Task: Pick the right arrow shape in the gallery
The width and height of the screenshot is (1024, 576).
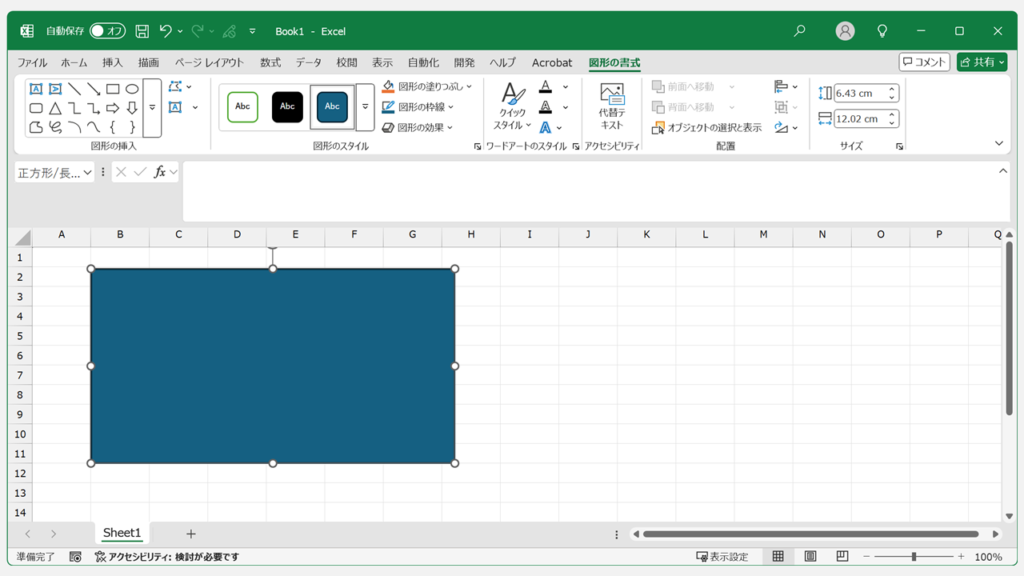Action: tap(113, 107)
